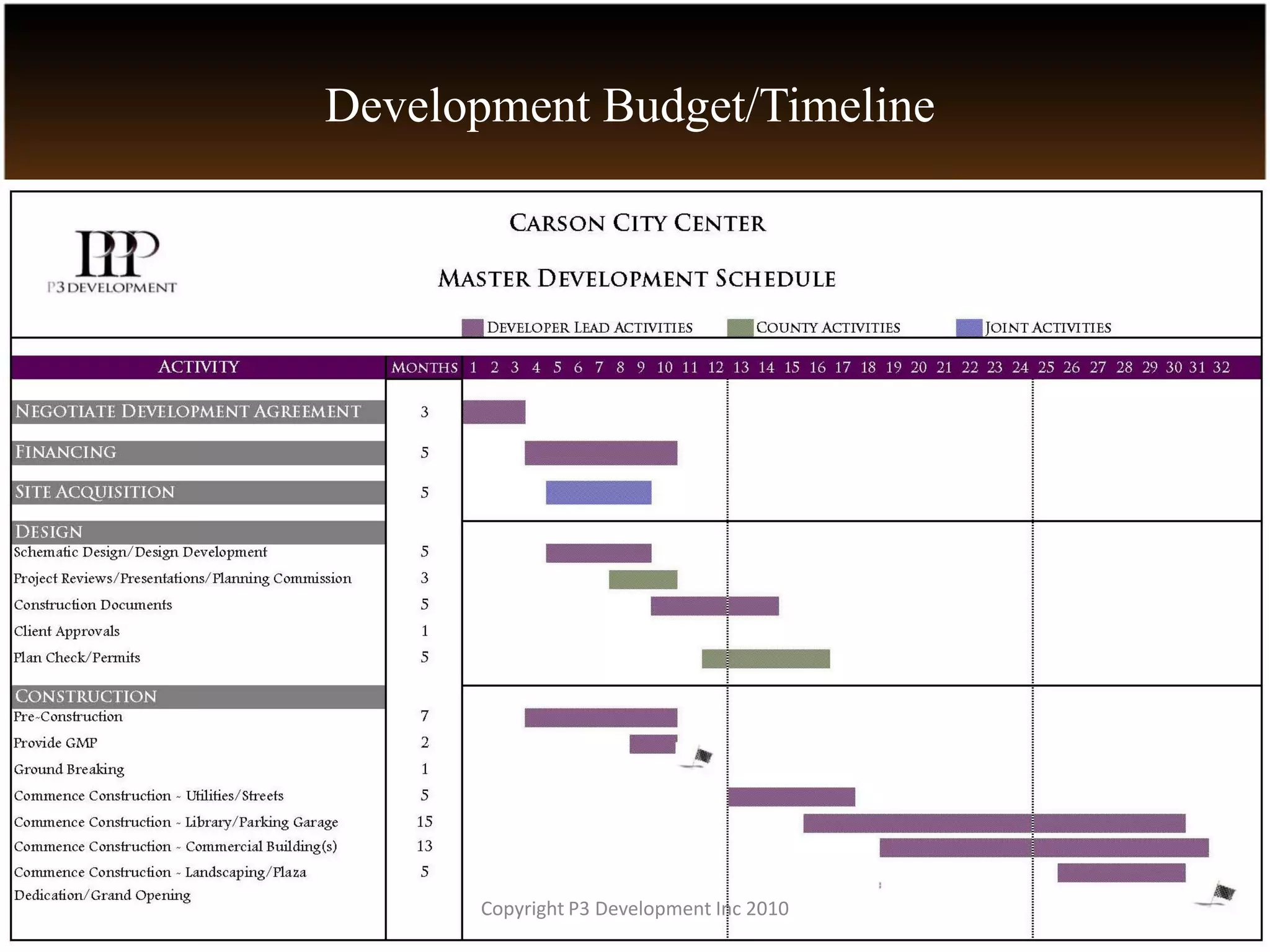Click the 13 months value for Commercial Building(s)
This screenshot has width=1270, height=952.
(x=425, y=847)
